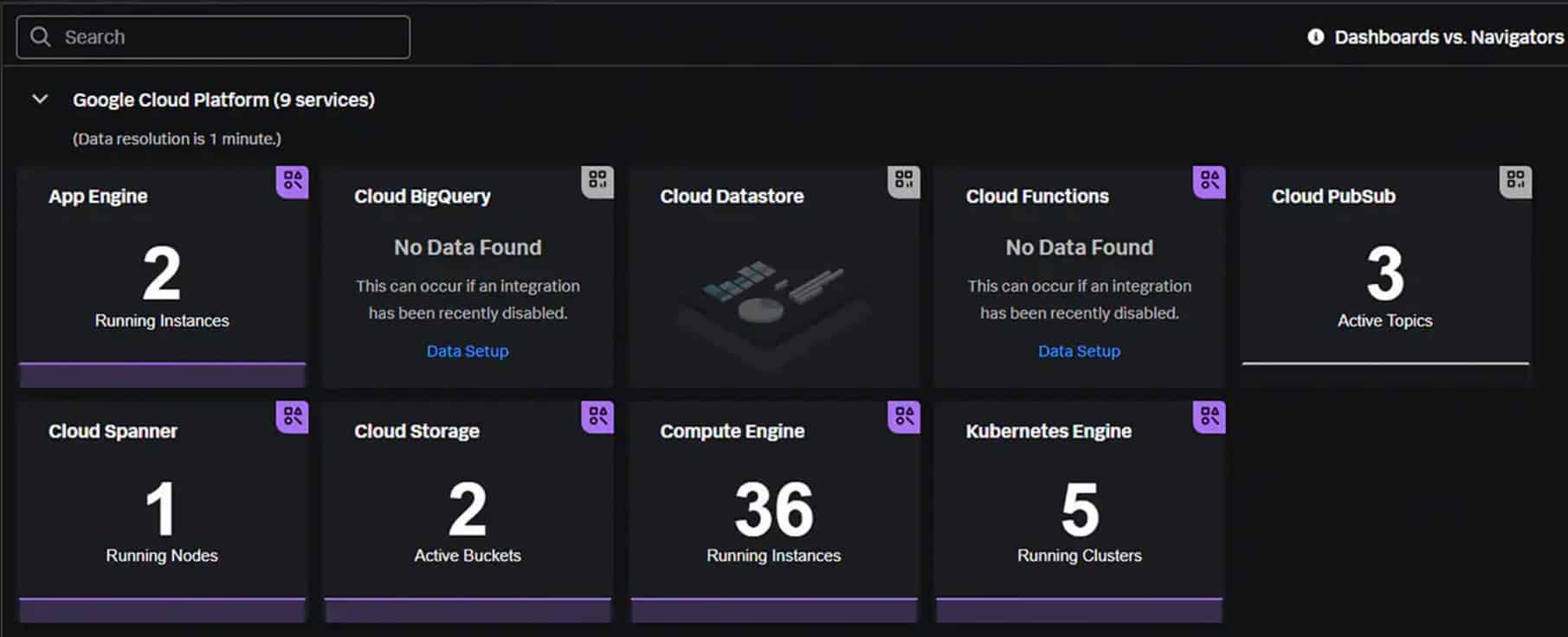Click No Data Found message in Cloud Functions
Image resolution: width=1568 pixels, height=637 pixels.
coord(1079,248)
